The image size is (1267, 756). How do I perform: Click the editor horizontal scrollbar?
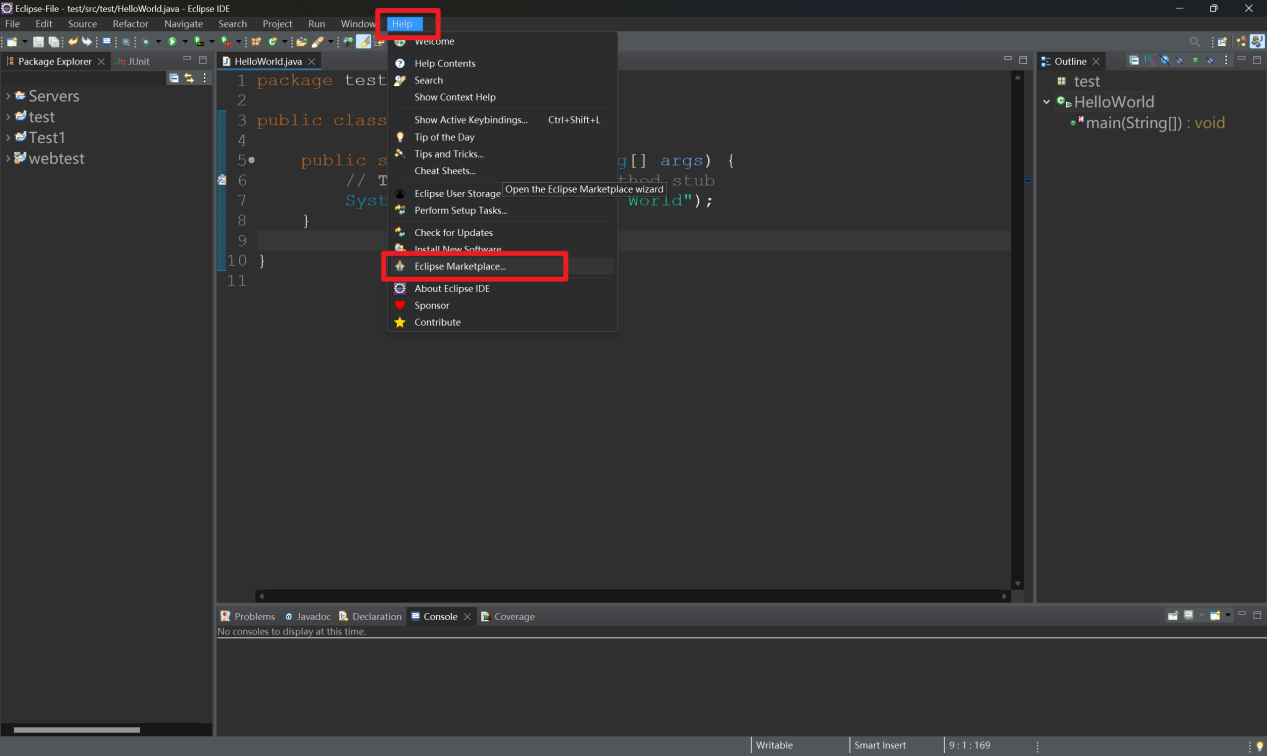point(632,596)
